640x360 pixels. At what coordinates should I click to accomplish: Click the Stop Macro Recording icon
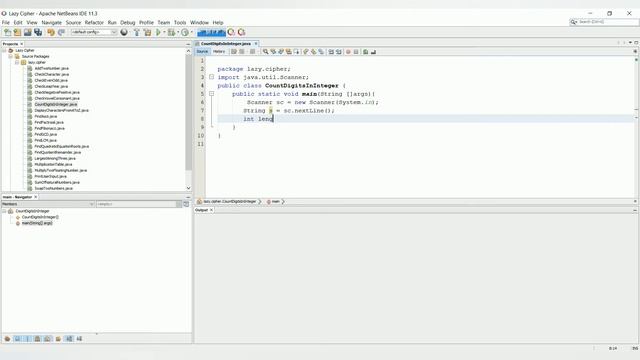tap(356, 52)
